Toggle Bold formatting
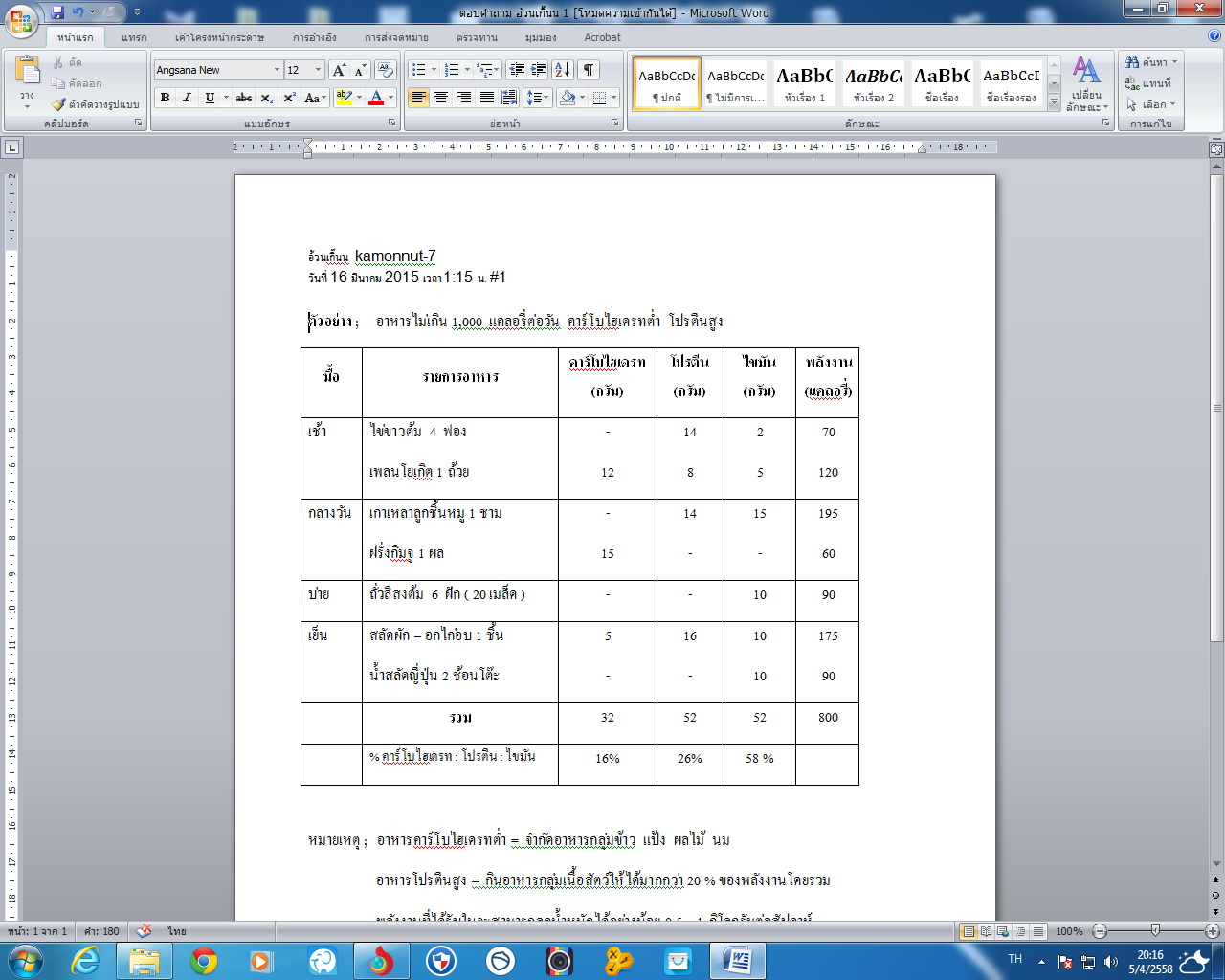 click(165, 98)
